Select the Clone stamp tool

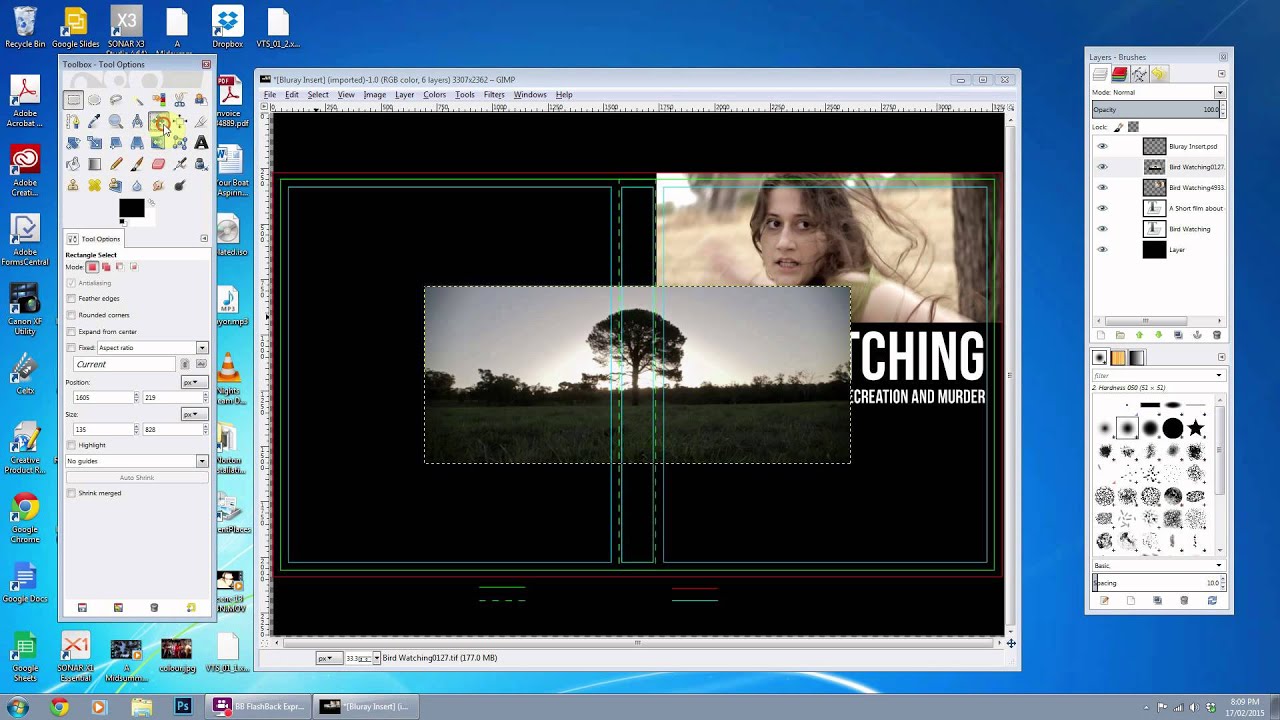73,185
